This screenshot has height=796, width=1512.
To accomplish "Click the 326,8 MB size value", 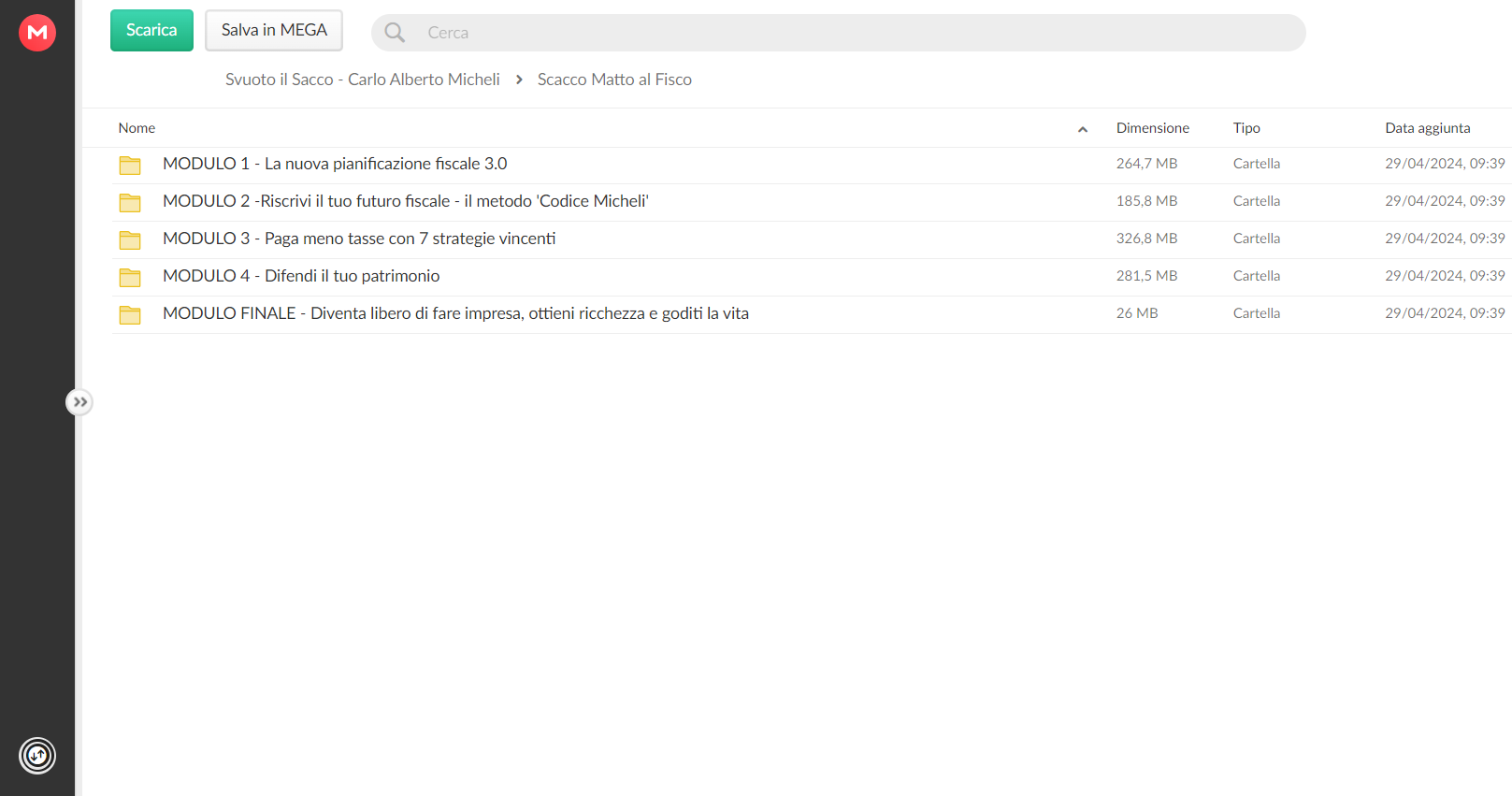I will pos(1146,239).
